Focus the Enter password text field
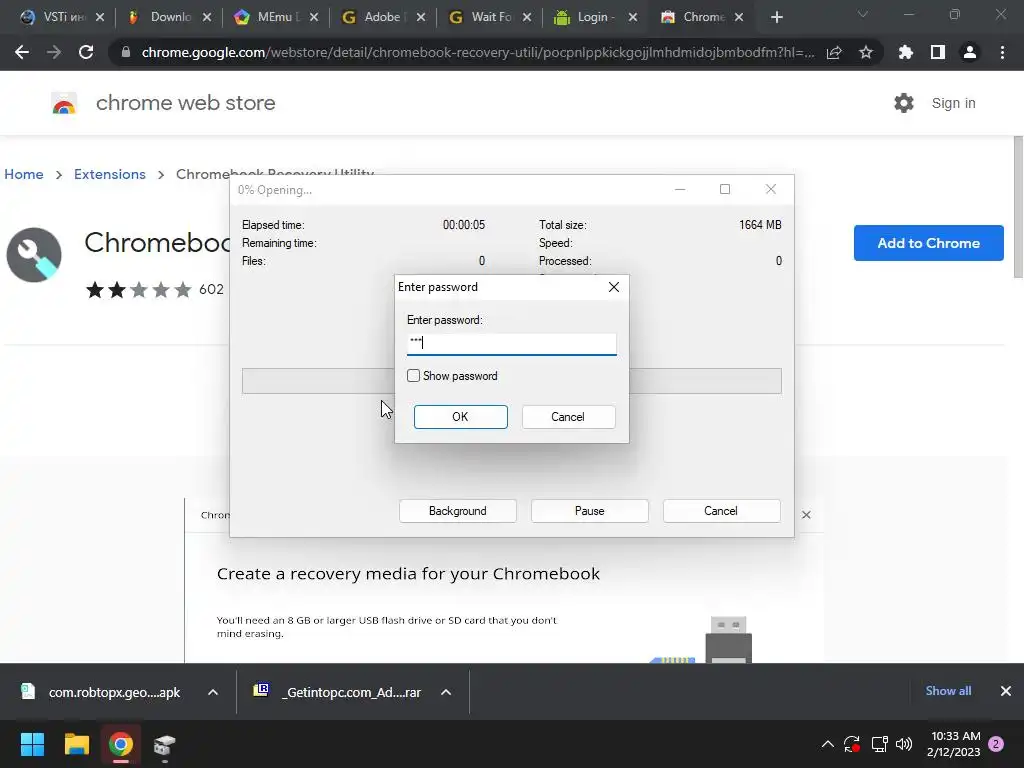This screenshot has height=768, width=1024. [511, 344]
